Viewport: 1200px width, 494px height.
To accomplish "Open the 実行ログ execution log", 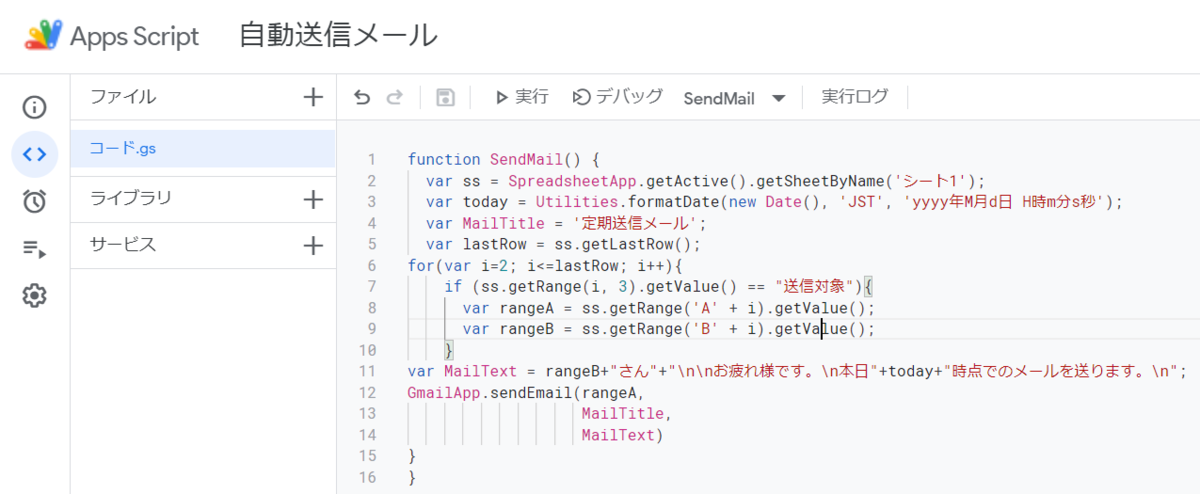I will pos(855,97).
